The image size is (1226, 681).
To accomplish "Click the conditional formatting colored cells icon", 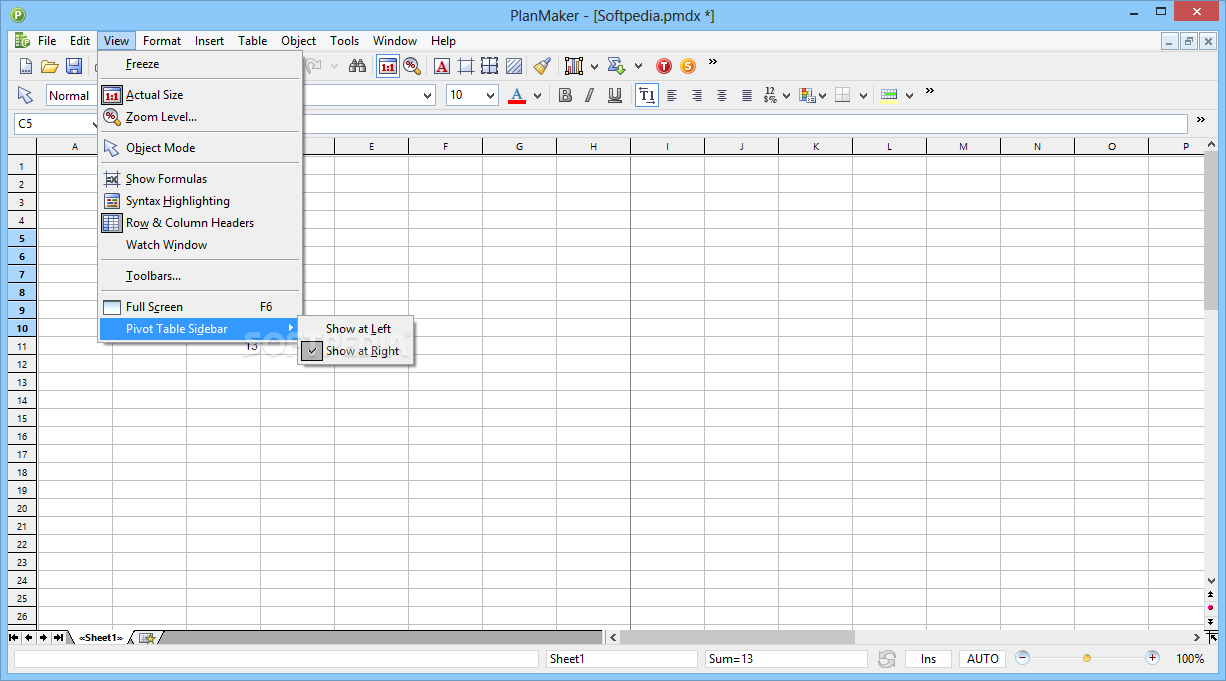I will pos(808,95).
